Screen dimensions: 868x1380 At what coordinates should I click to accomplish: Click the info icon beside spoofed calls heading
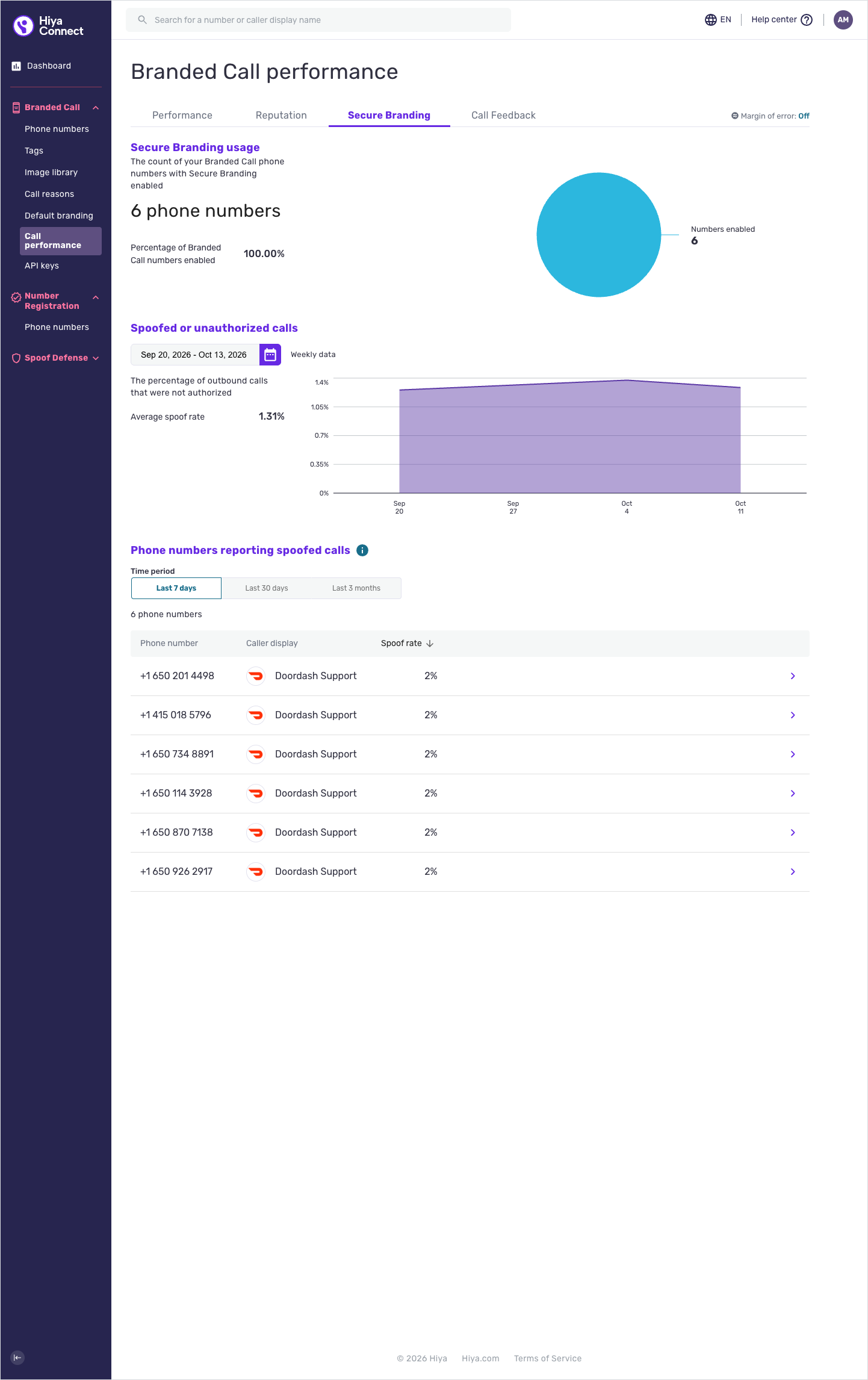pyautogui.click(x=362, y=550)
